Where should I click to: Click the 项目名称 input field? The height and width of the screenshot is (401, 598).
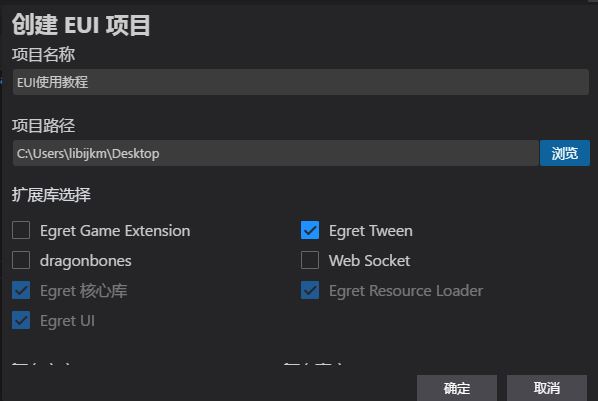pos(301,82)
